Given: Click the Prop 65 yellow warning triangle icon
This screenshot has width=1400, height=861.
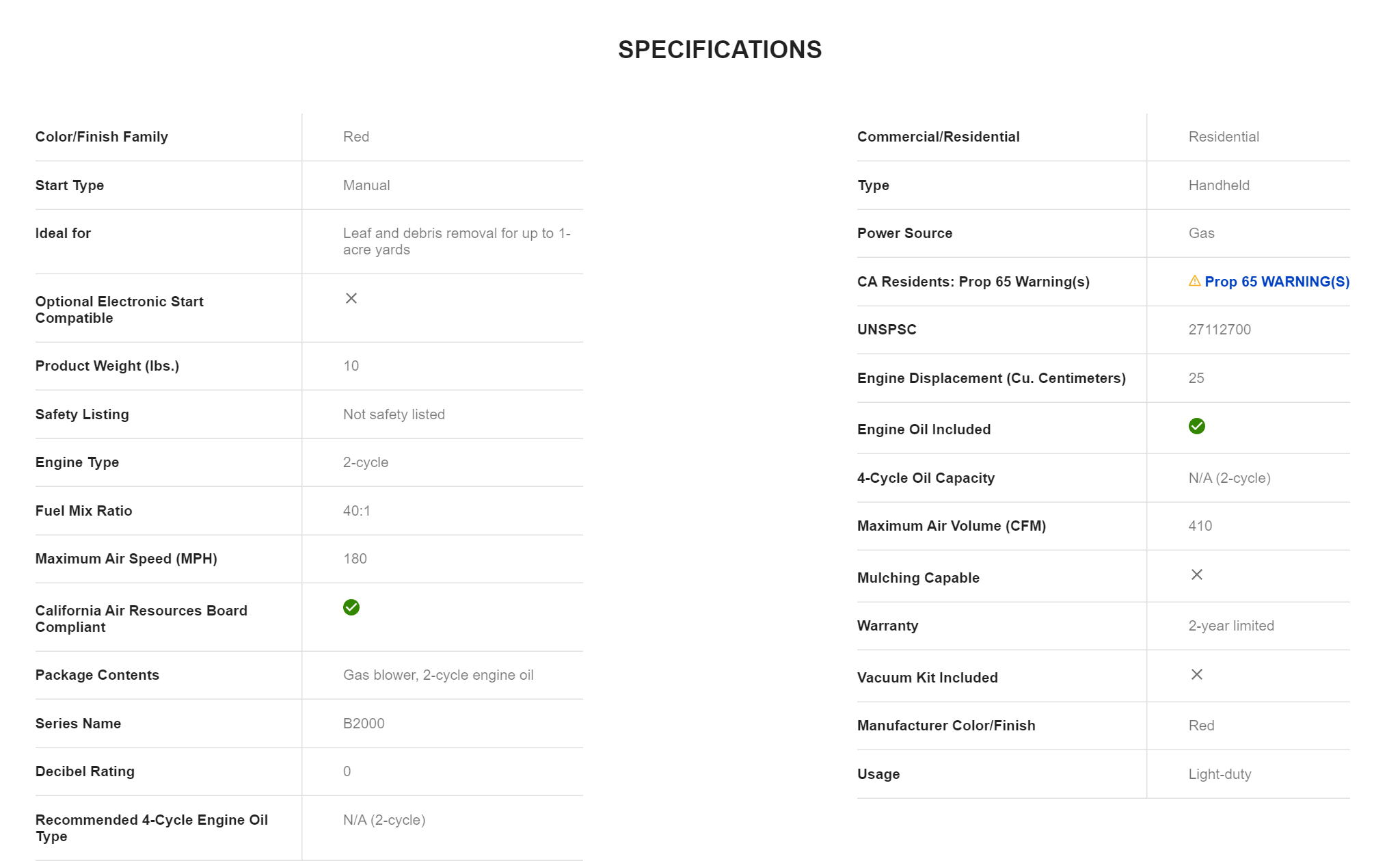Looking at the screenshot, I should pos(1194,281).
